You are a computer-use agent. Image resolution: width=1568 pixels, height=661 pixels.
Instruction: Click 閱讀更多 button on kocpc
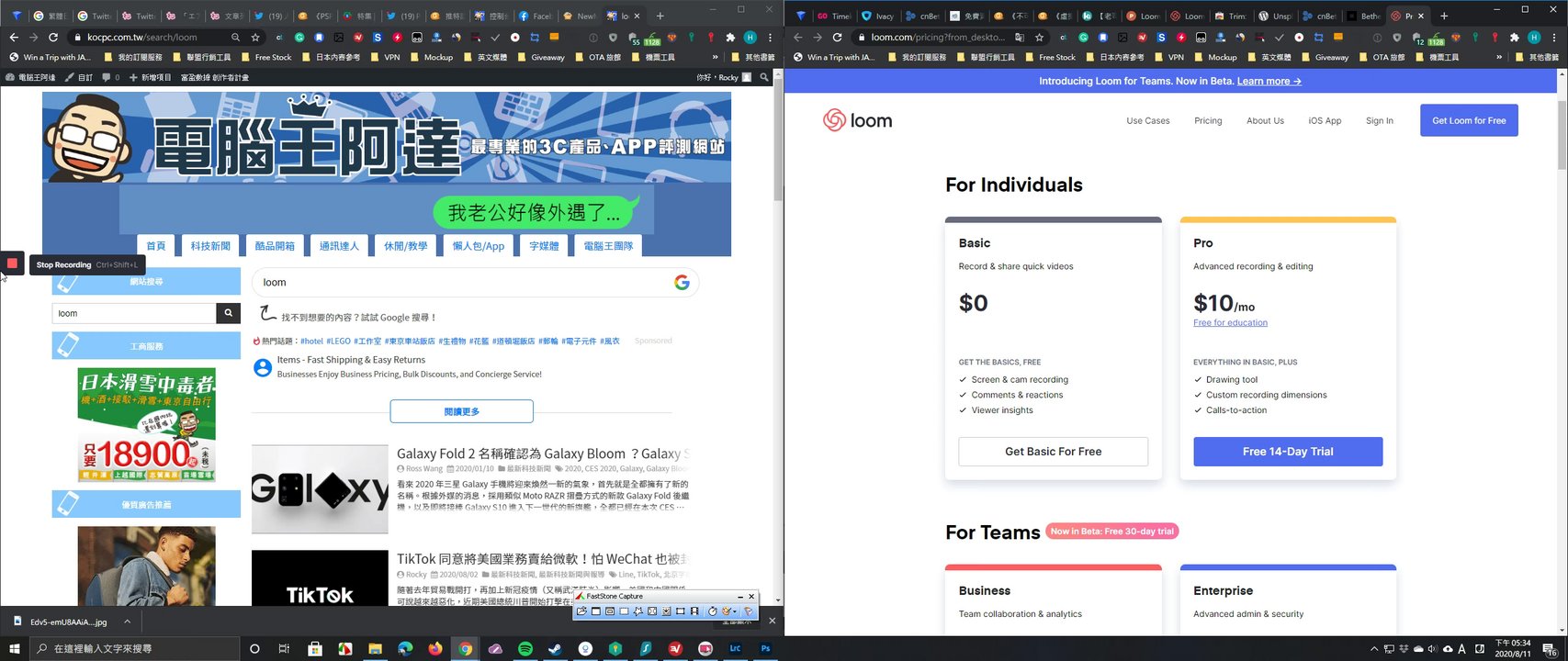pyautogui.click(x=461, y=411)
